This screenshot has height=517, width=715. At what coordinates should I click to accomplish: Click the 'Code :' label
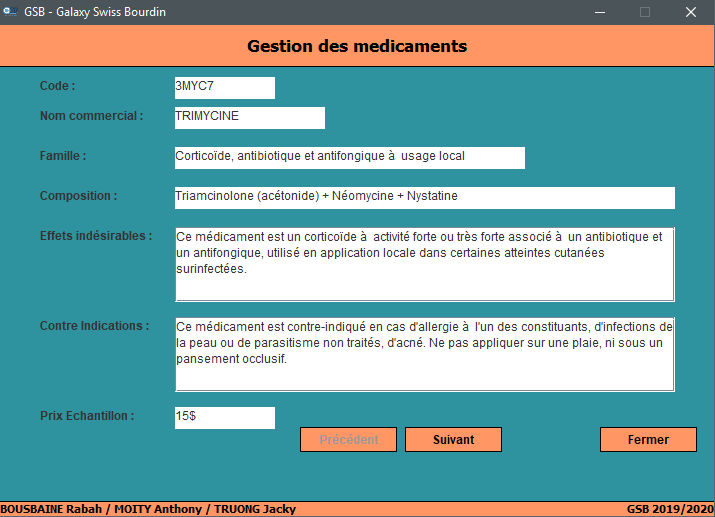(x=58, y=86)
